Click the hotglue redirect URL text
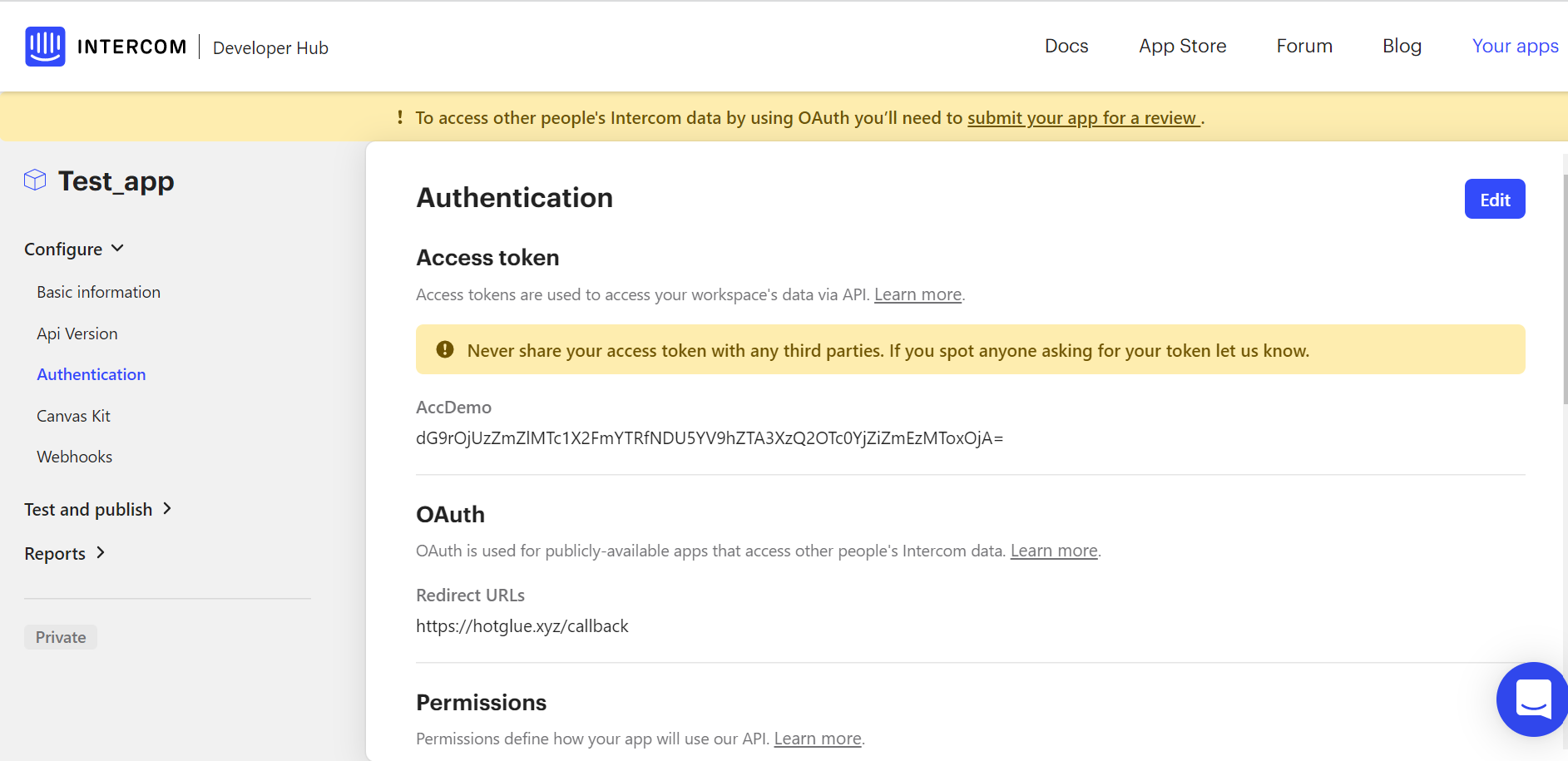This screenshot has height=761, width=1568. pos(522,626)
